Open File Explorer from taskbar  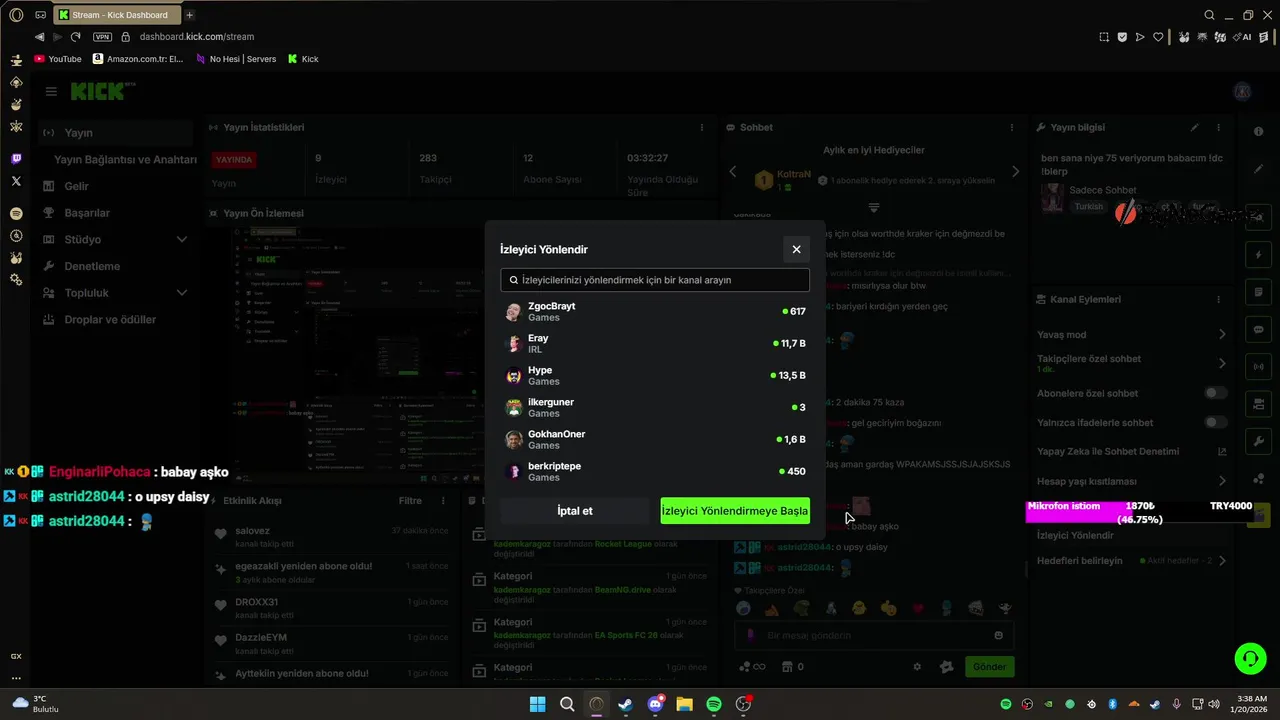pos(684,704)
